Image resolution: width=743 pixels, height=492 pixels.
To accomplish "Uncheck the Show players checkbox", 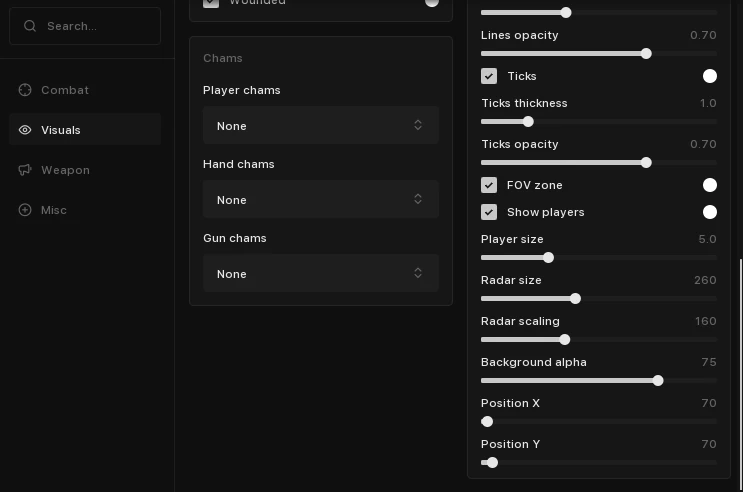I will (x=489, y=212).
